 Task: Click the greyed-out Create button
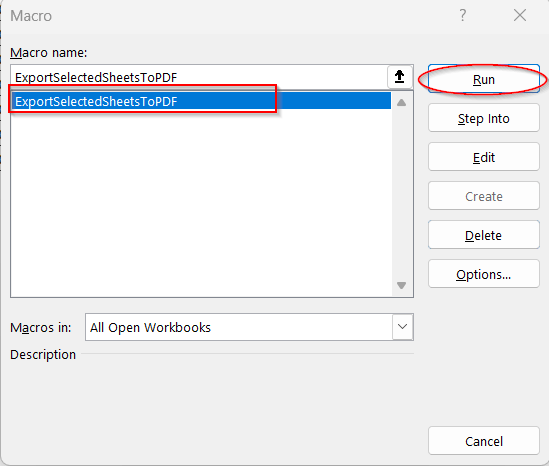(x=484, y=196)
